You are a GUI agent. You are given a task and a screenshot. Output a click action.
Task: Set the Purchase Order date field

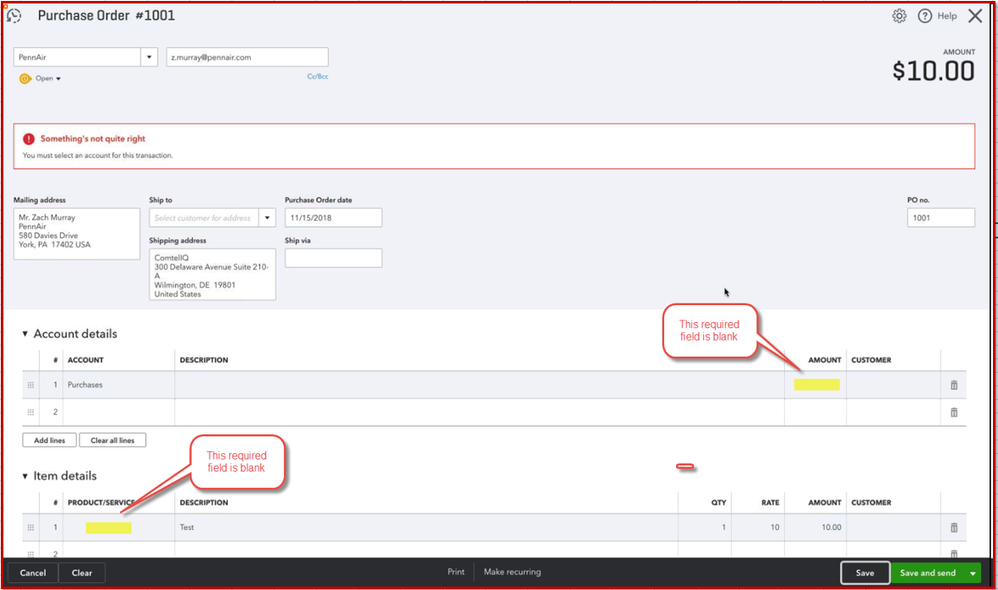334,218
